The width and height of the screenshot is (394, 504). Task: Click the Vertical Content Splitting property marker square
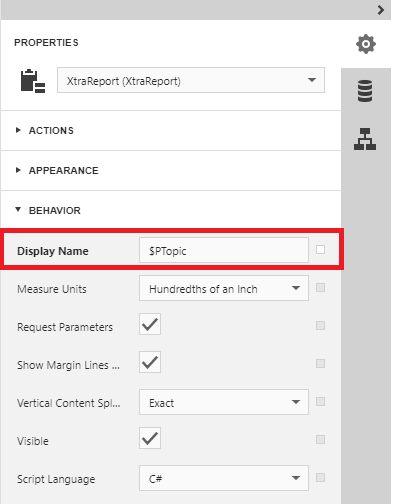pyautogui.click(x=320, y=401)
